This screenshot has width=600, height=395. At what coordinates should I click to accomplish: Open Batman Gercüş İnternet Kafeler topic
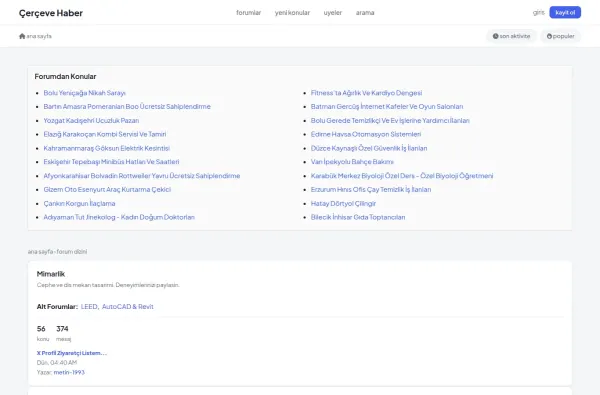tap(387, 106)
